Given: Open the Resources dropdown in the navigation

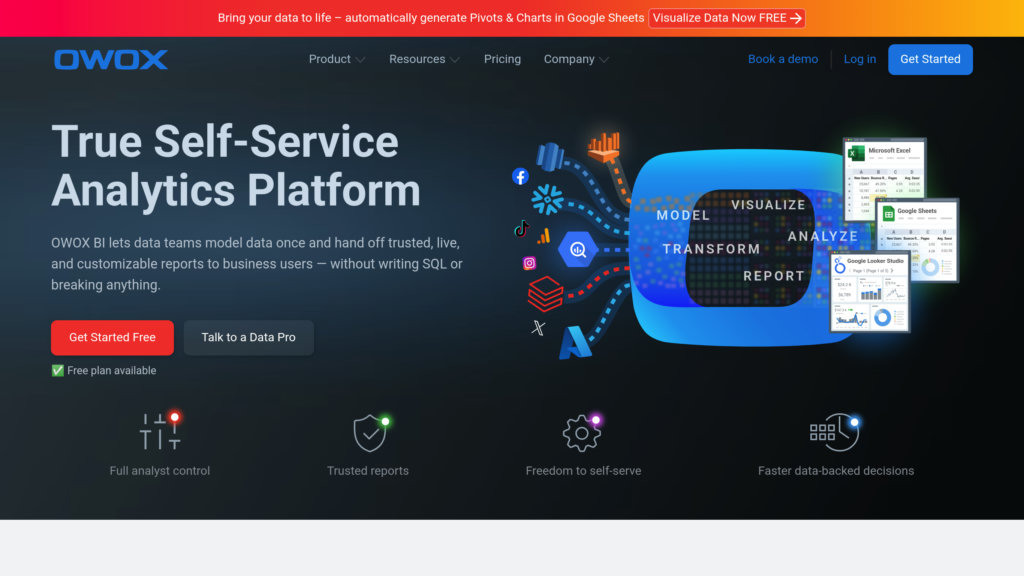Looking at the screenshot, I should point(424,59).
